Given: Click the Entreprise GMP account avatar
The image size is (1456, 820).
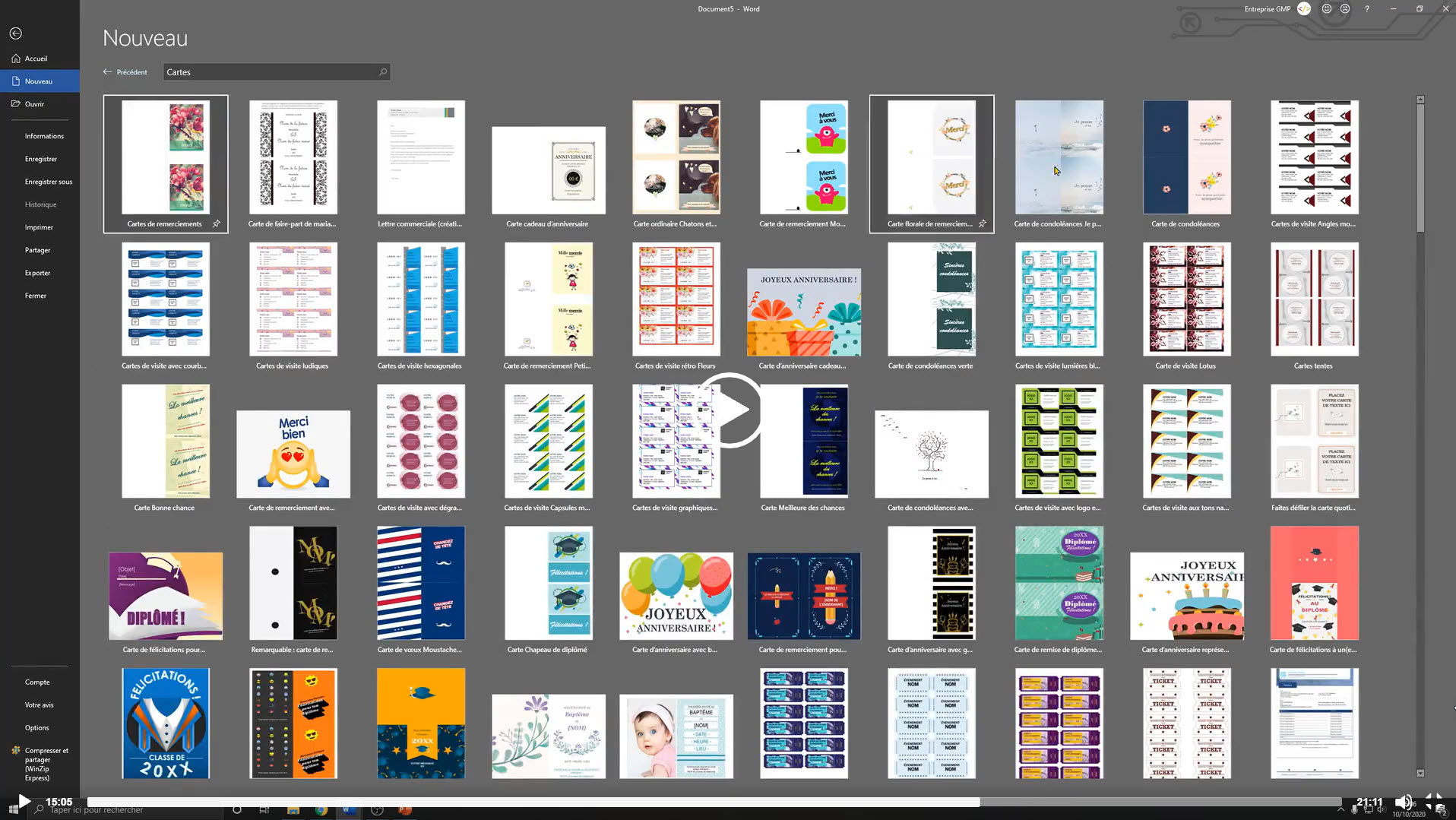Looking at the screenshot, I should (x=1304, y=9).
